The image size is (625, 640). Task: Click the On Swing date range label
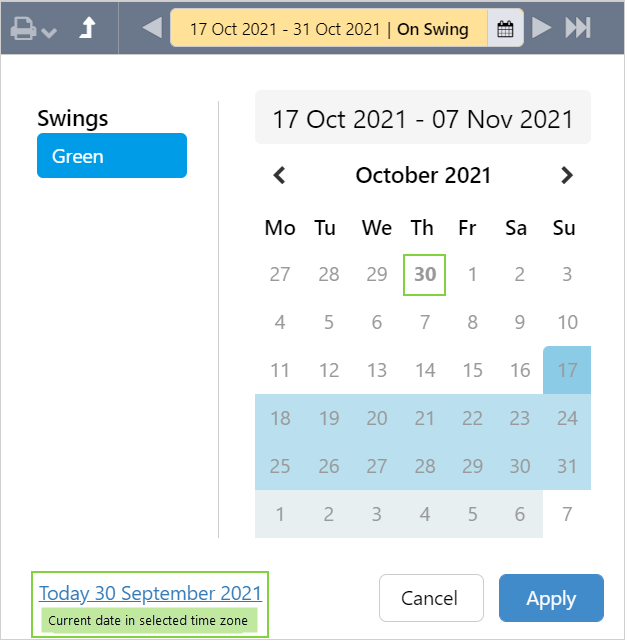(x=329, y=29)
